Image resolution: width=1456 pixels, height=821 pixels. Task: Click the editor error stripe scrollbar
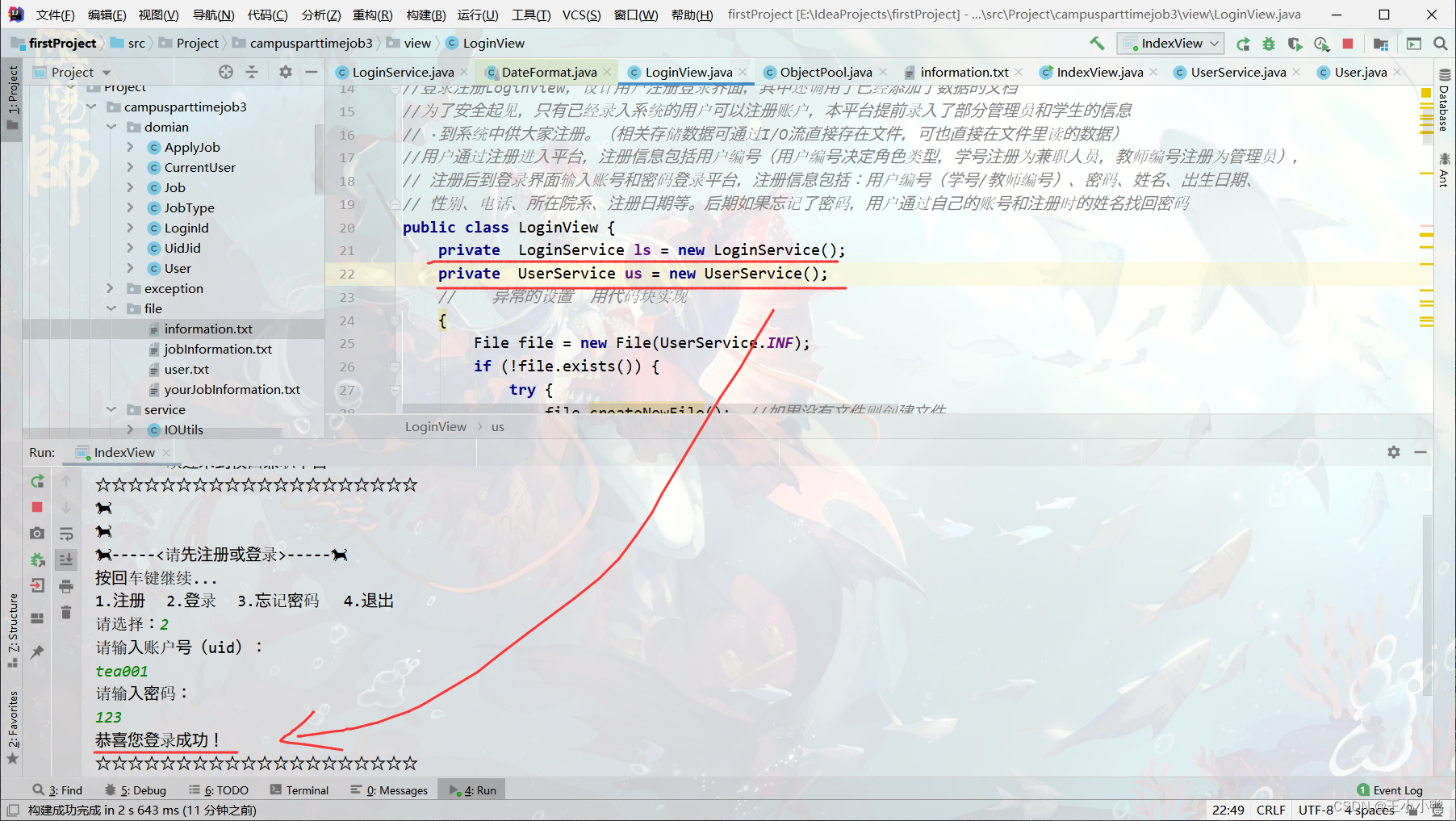1426,250
